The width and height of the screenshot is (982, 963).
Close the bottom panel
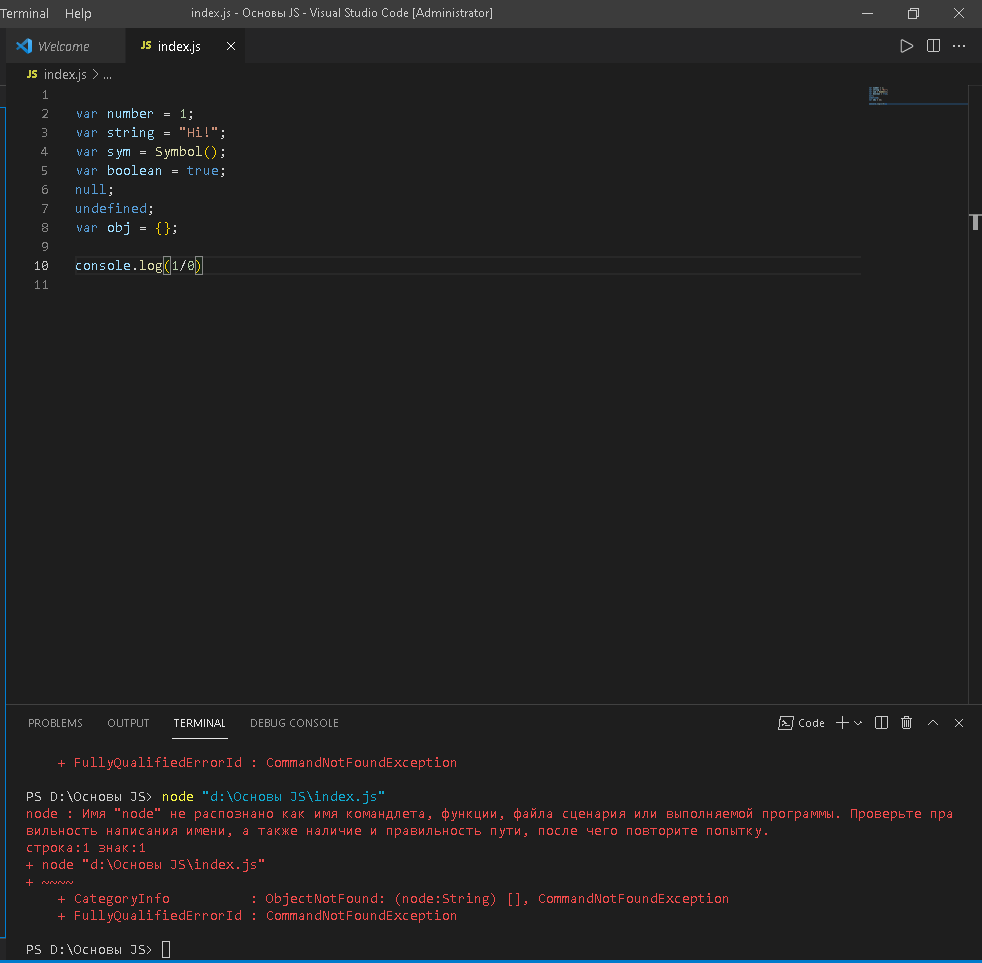pyautogui.click(x=959, y=723)
